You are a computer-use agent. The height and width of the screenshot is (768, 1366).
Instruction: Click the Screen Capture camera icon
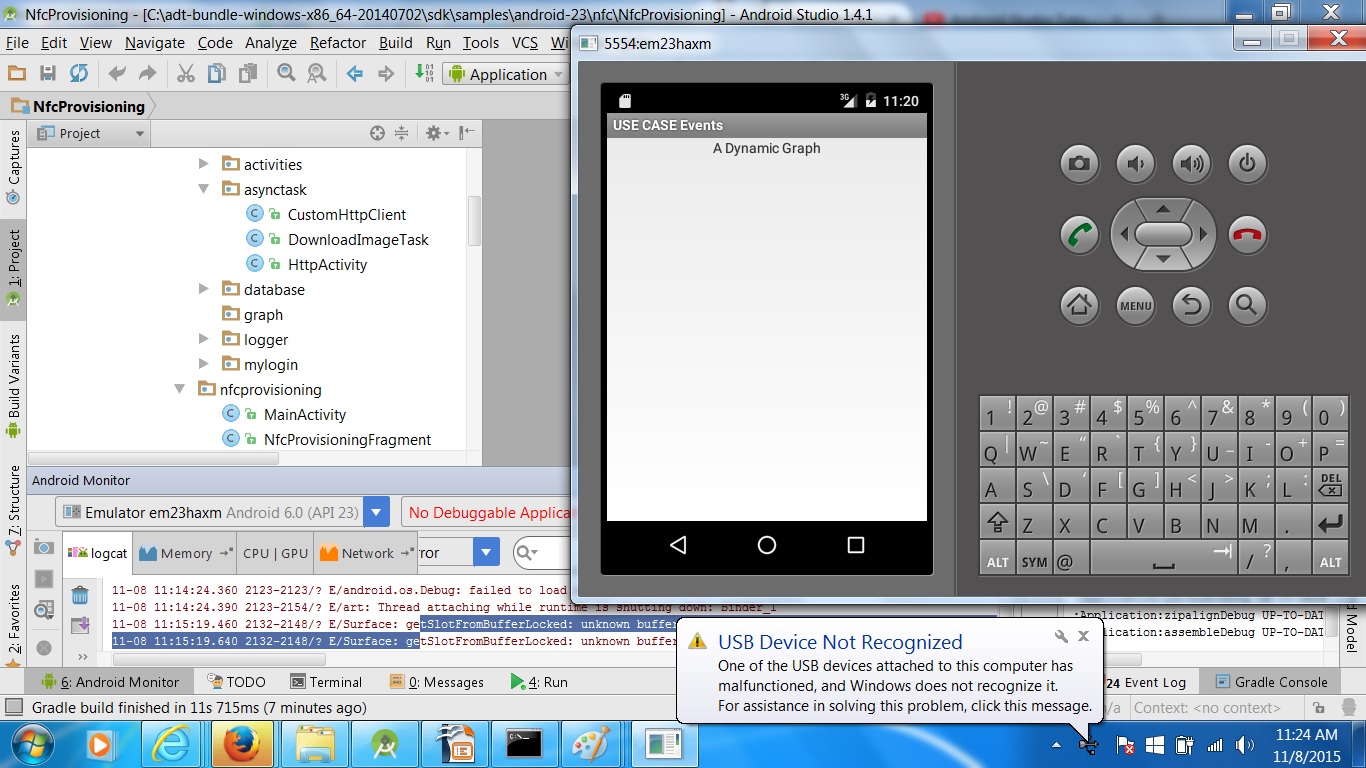click(44, 548)
